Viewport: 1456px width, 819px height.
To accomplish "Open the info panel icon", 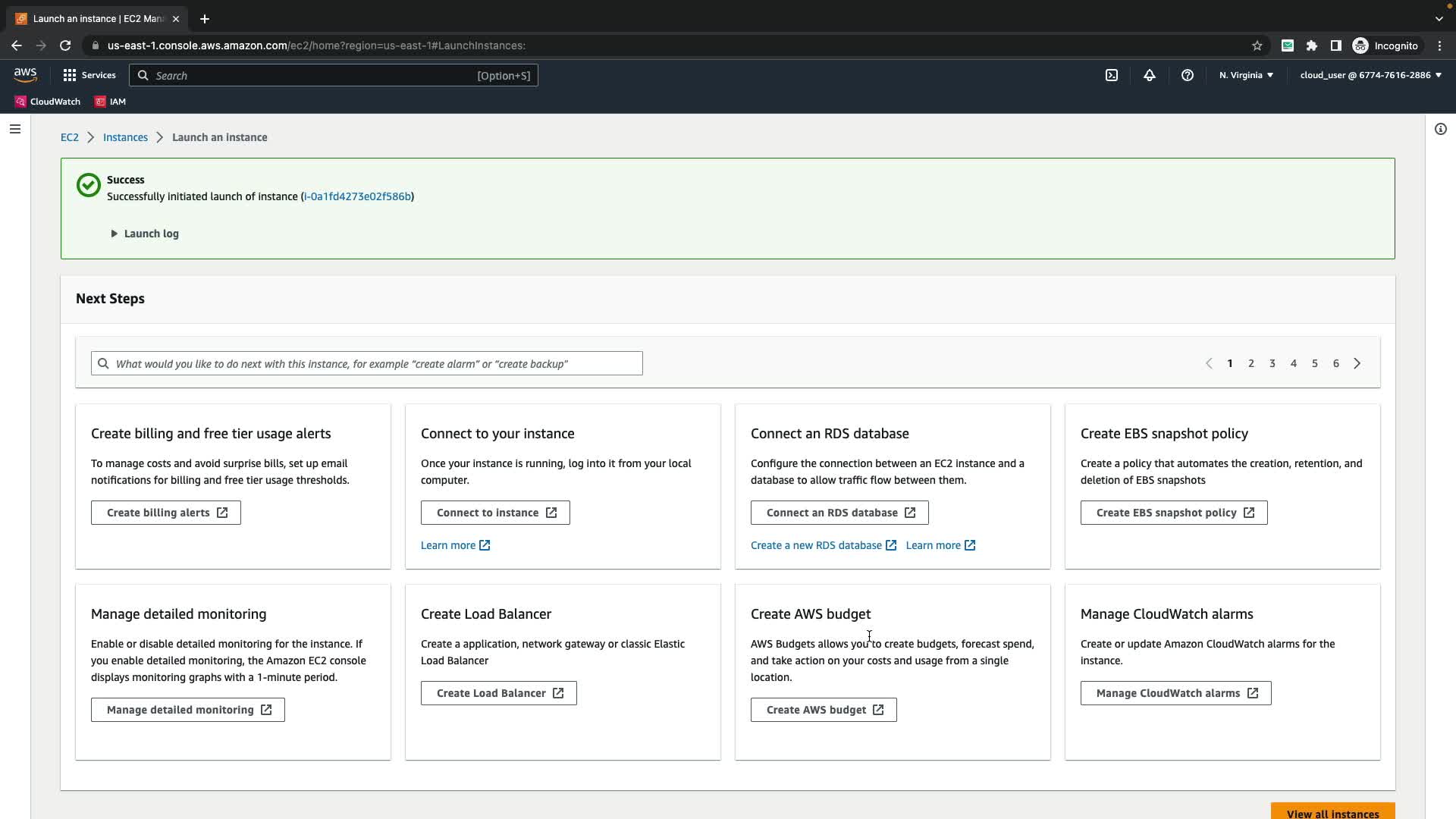I will pos(1440,129).
